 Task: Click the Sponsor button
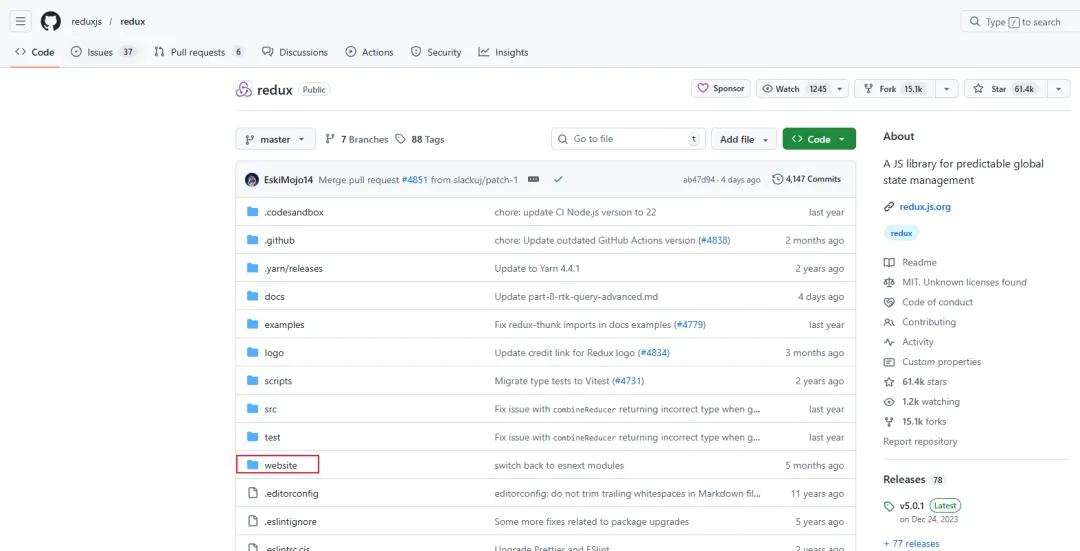721,89
